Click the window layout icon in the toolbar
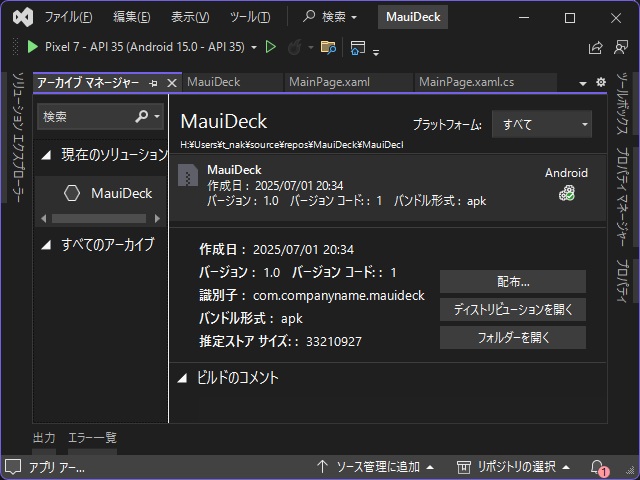The image size is (640, 480). tap(358, 47)
